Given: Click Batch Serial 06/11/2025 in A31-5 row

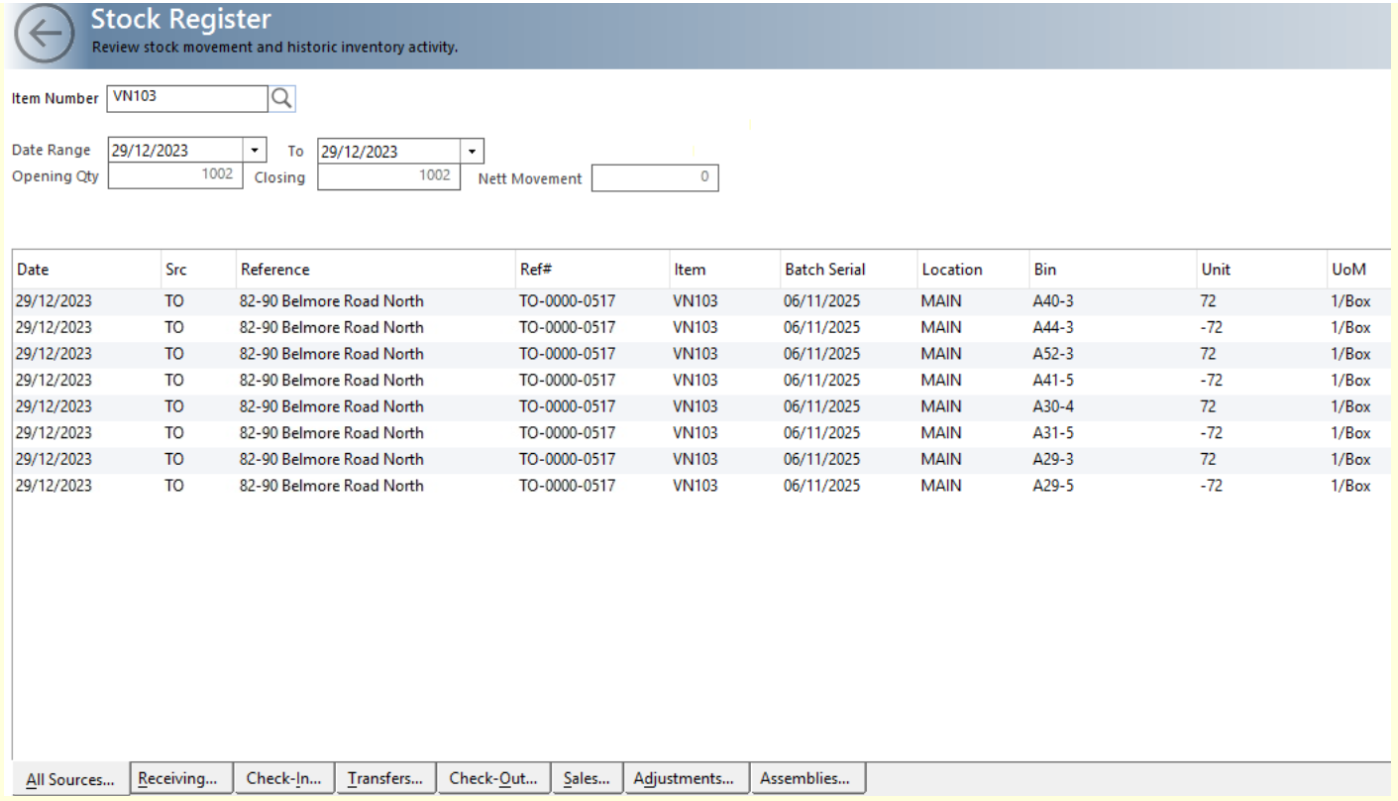Looking at the screenshot, I should 822,433.
